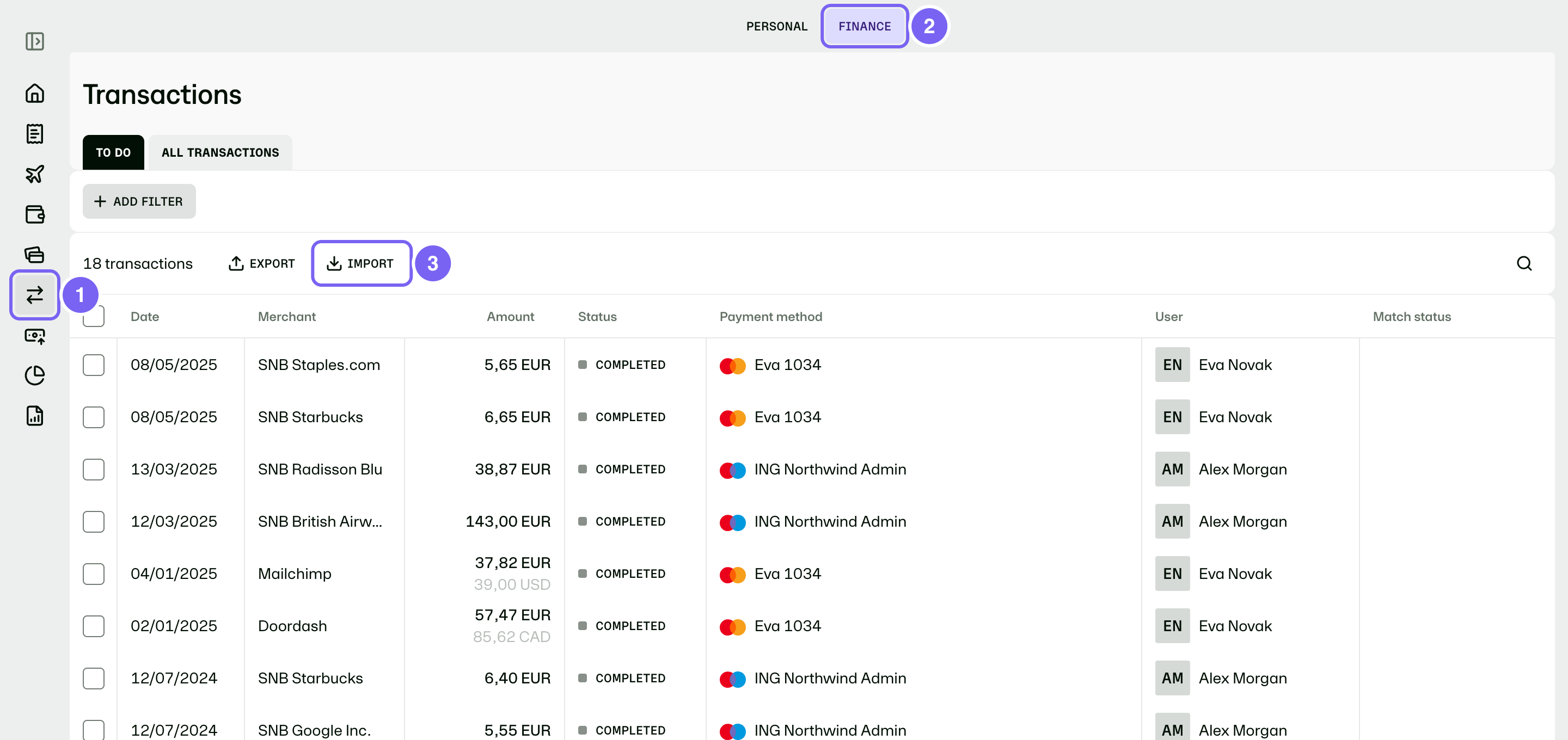Click merchant name Doordash
The image size is (1568, 740).
pyautogui.click(x=292, y=626)
